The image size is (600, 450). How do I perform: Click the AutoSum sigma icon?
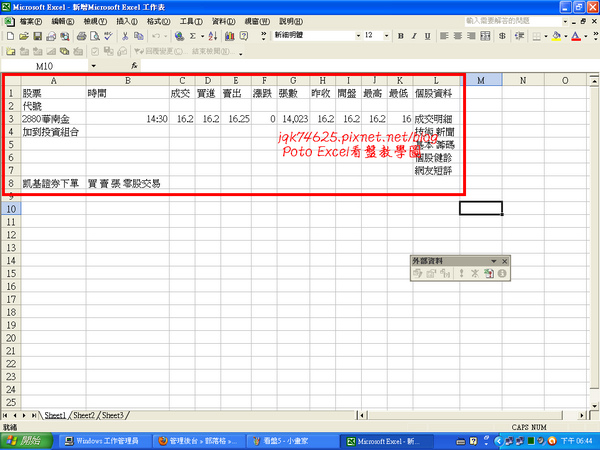pos(193,36)
